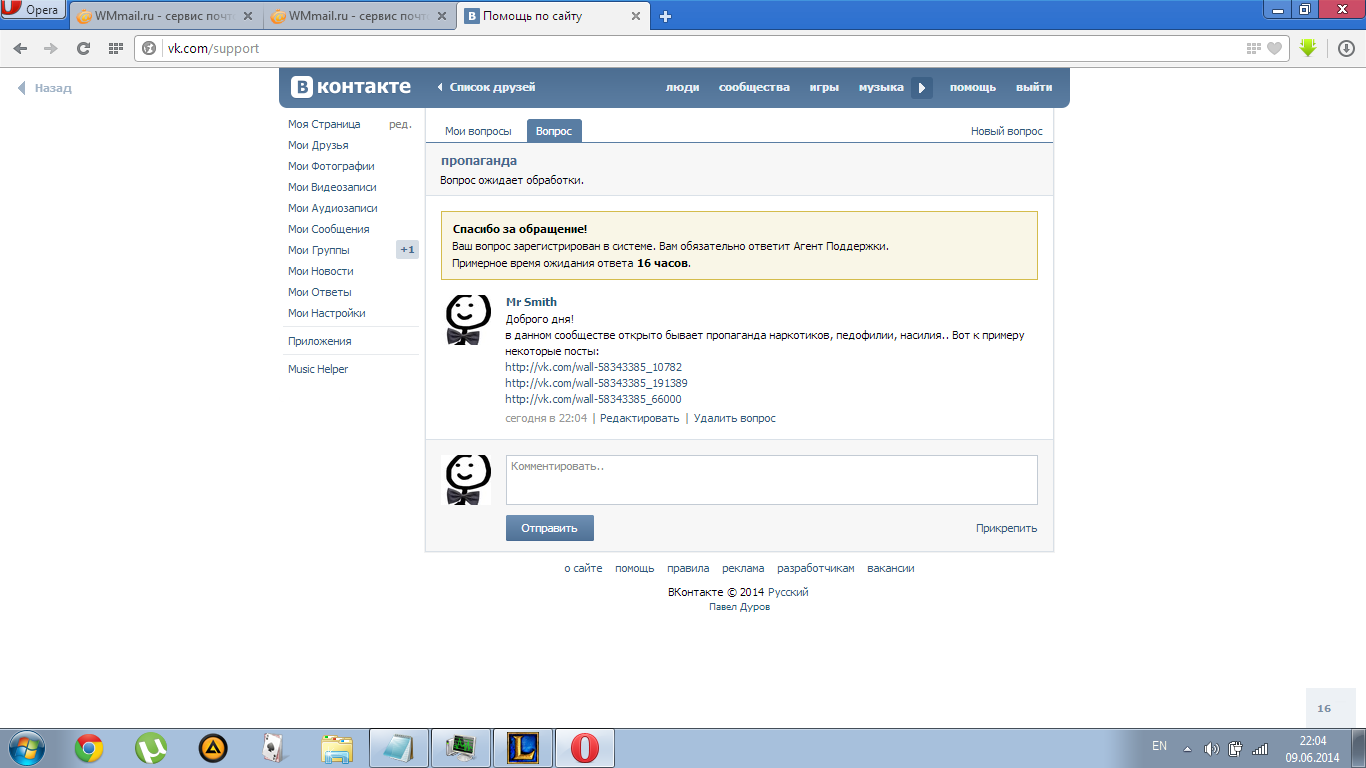
Task: Reload the page with the refresh icon
Action: tap(83, 48)
